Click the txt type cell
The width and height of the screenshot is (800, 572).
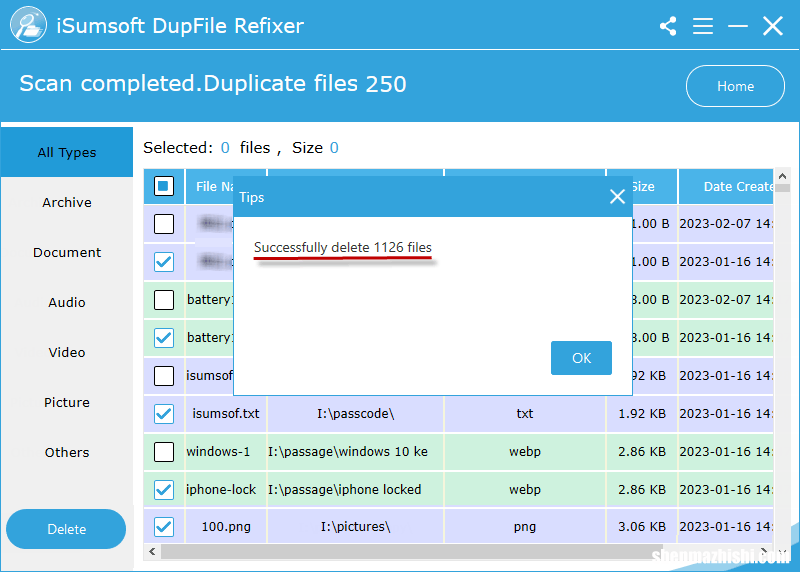(x=524, y=414)
